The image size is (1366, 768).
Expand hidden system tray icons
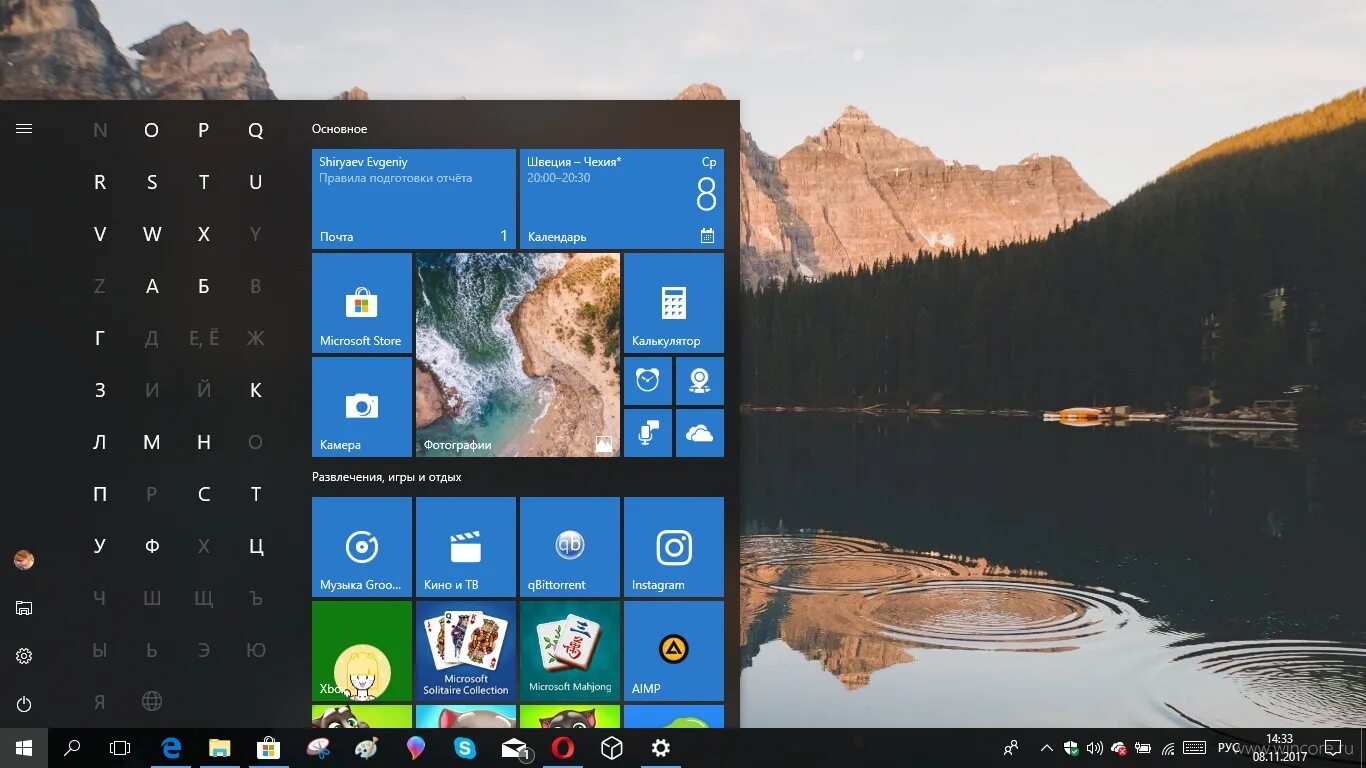(x=1046, y=747)
